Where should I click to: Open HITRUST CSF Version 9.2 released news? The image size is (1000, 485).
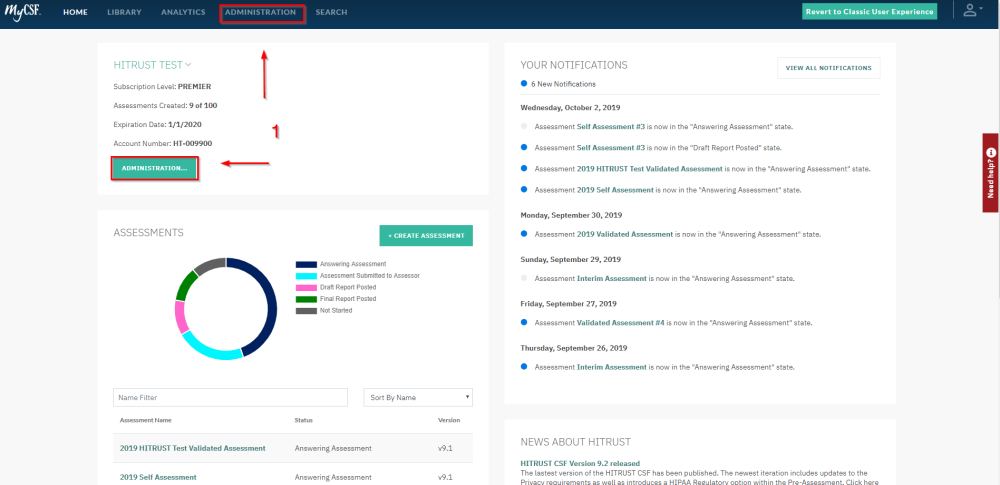point(580,463)
